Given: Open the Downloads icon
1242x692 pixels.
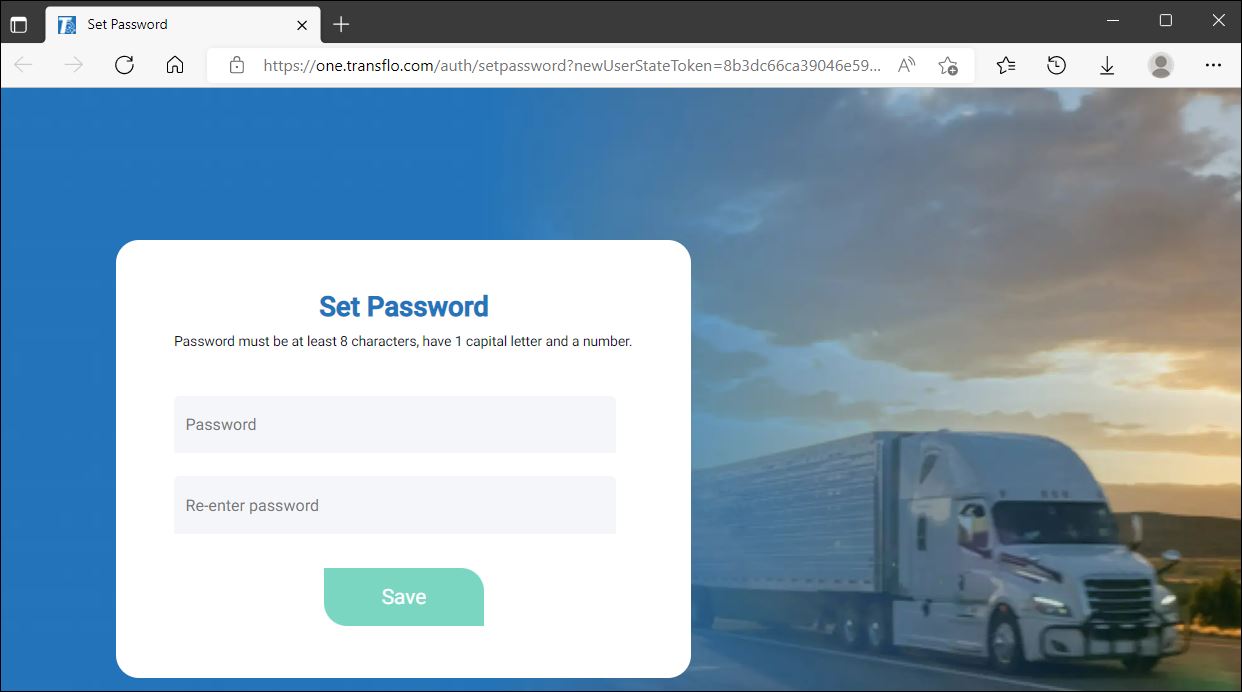Looking at the screenshot, I should coord(1107,65).
